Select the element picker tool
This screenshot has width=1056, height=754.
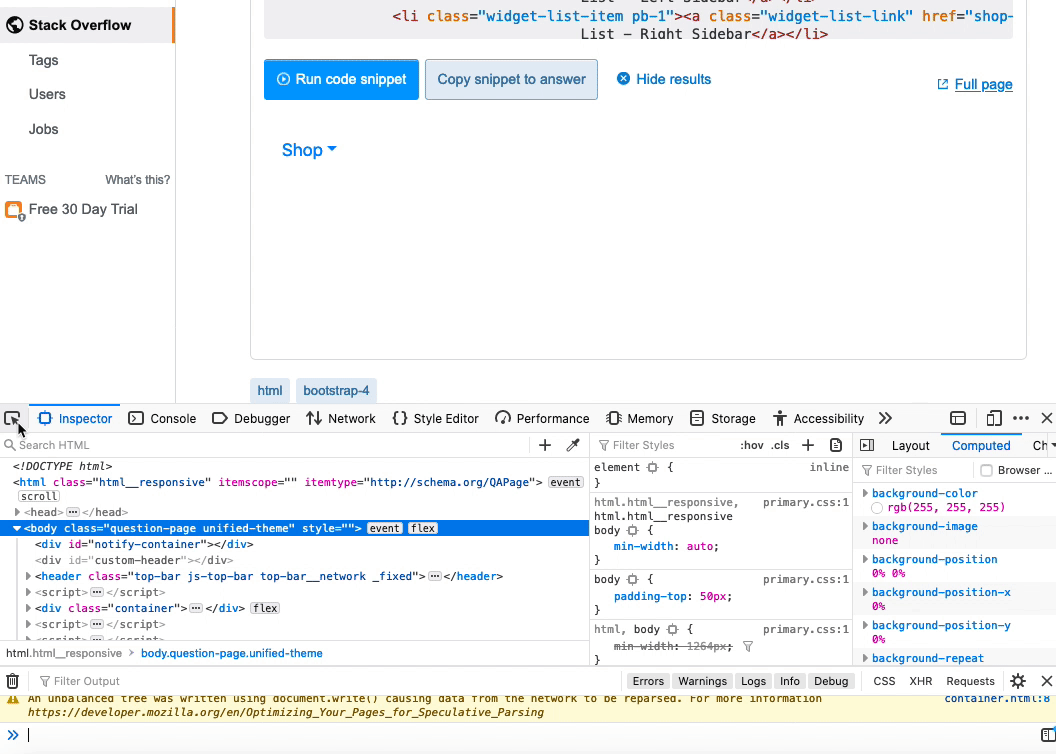[12, 417]
